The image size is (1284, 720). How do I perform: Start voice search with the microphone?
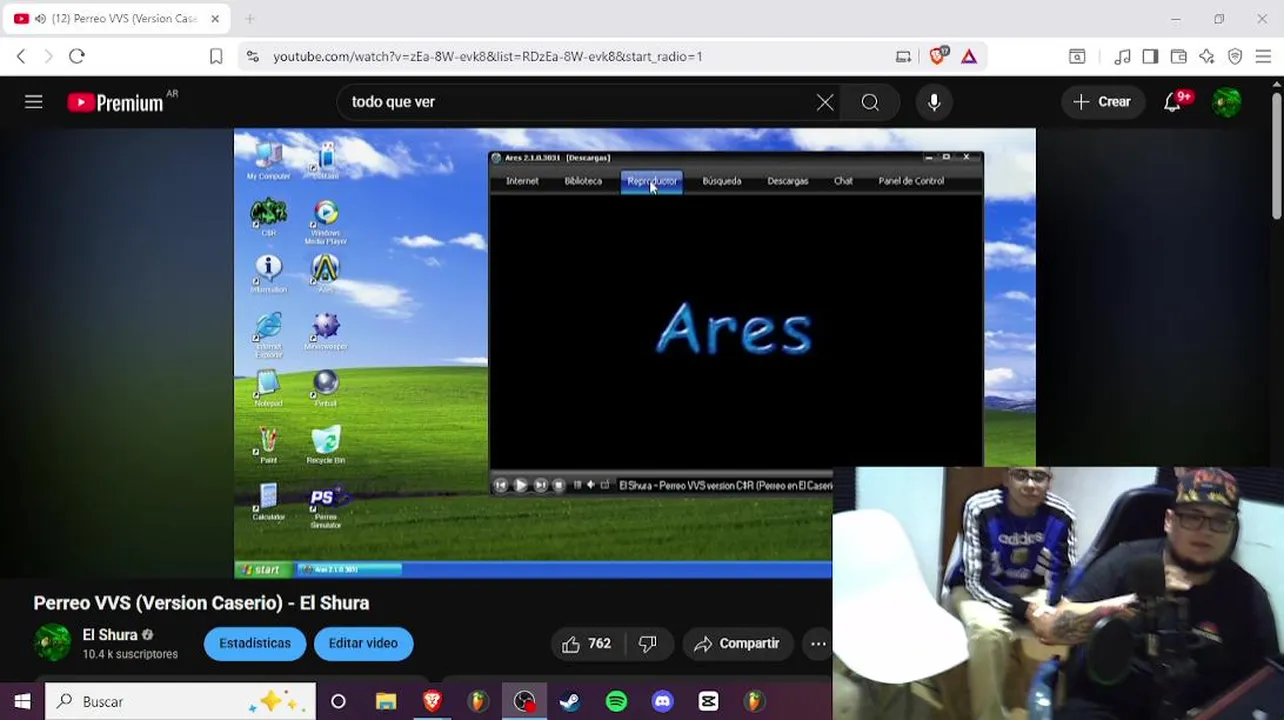934,102
